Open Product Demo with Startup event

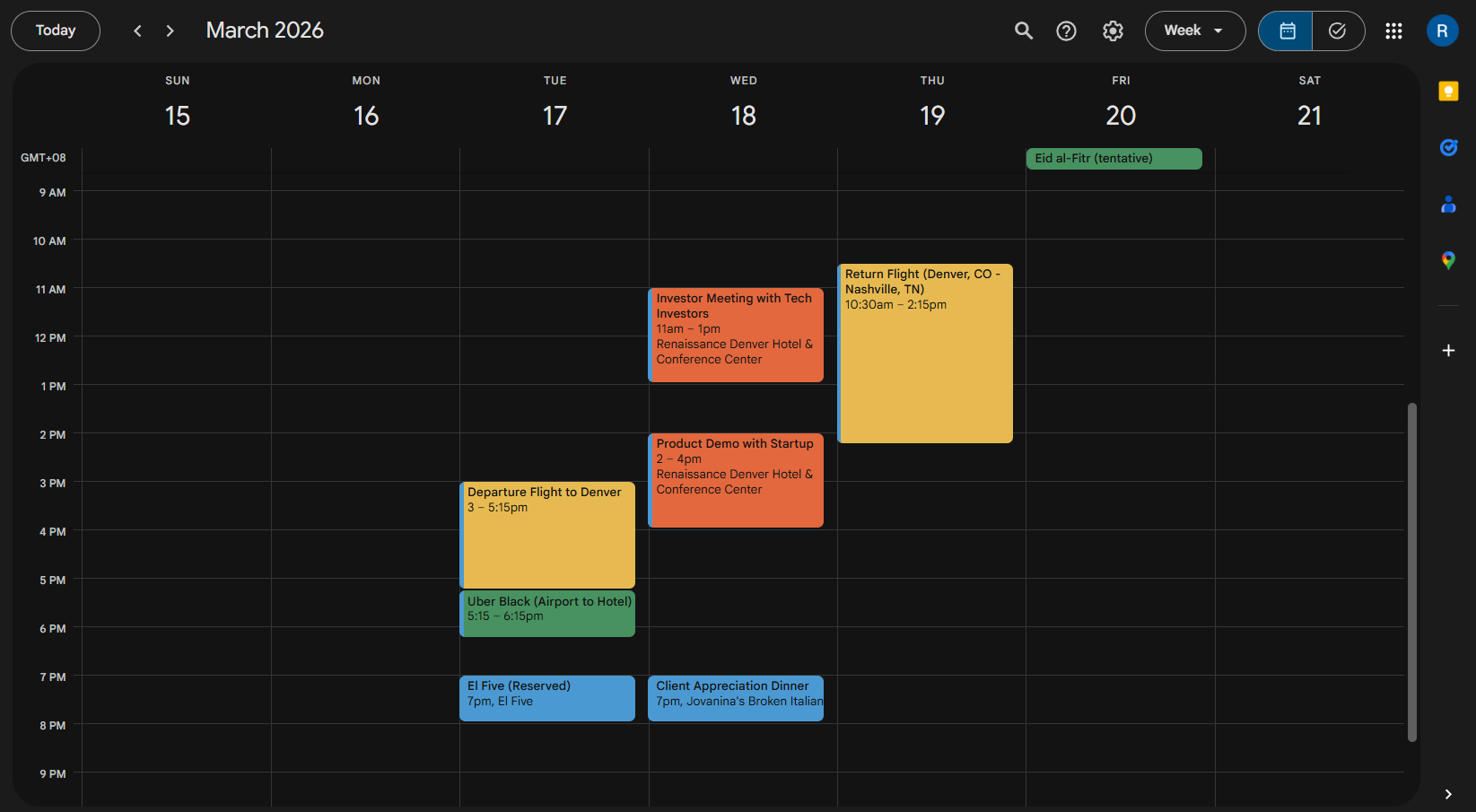736,480
